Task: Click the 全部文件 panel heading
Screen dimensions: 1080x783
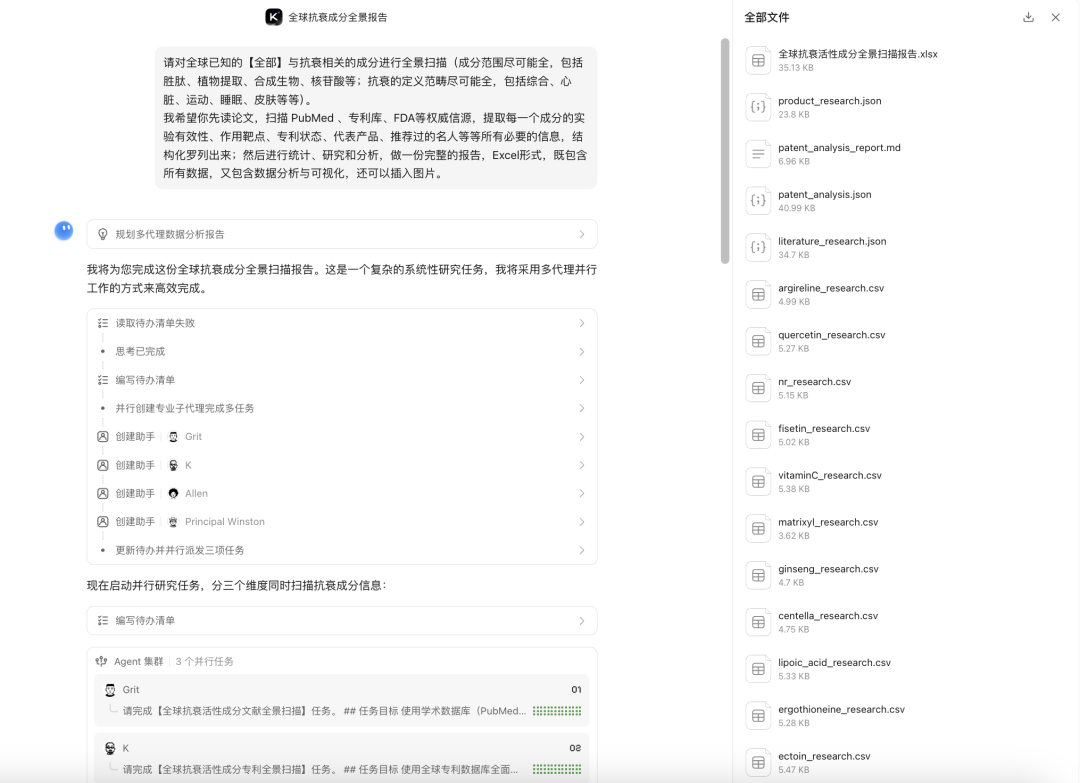Action: (767, 17)
